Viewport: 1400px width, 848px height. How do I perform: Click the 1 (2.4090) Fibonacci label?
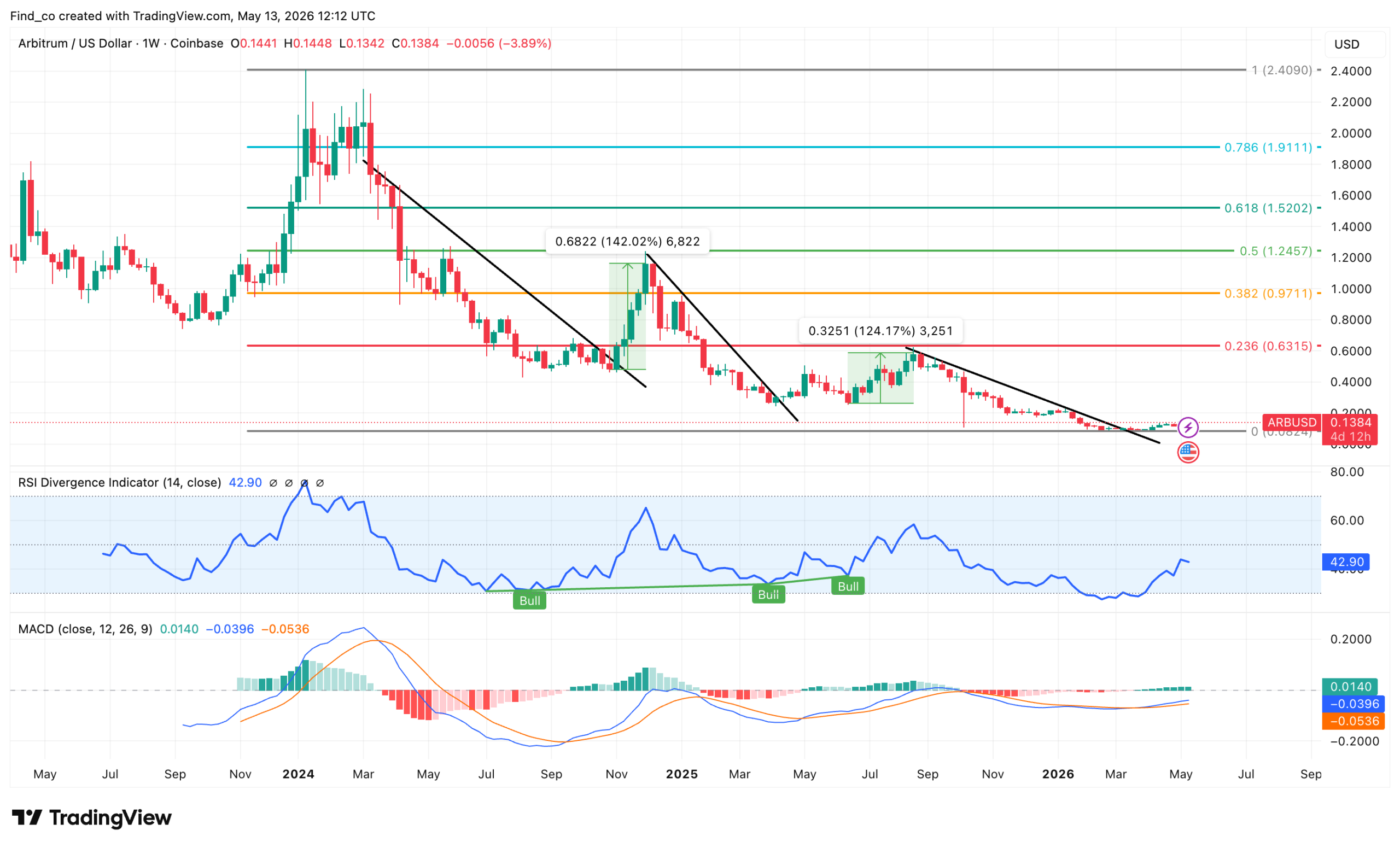tap(1282, 70)
